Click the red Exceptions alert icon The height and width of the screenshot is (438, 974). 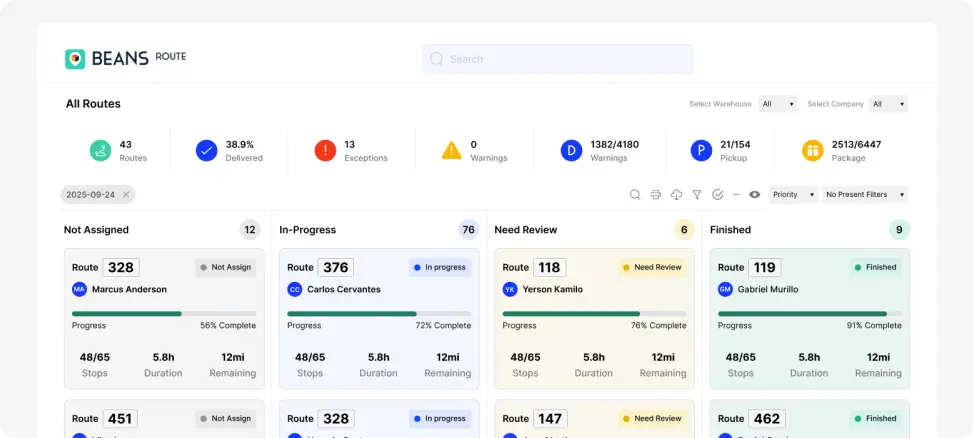(x=325, y=151)
